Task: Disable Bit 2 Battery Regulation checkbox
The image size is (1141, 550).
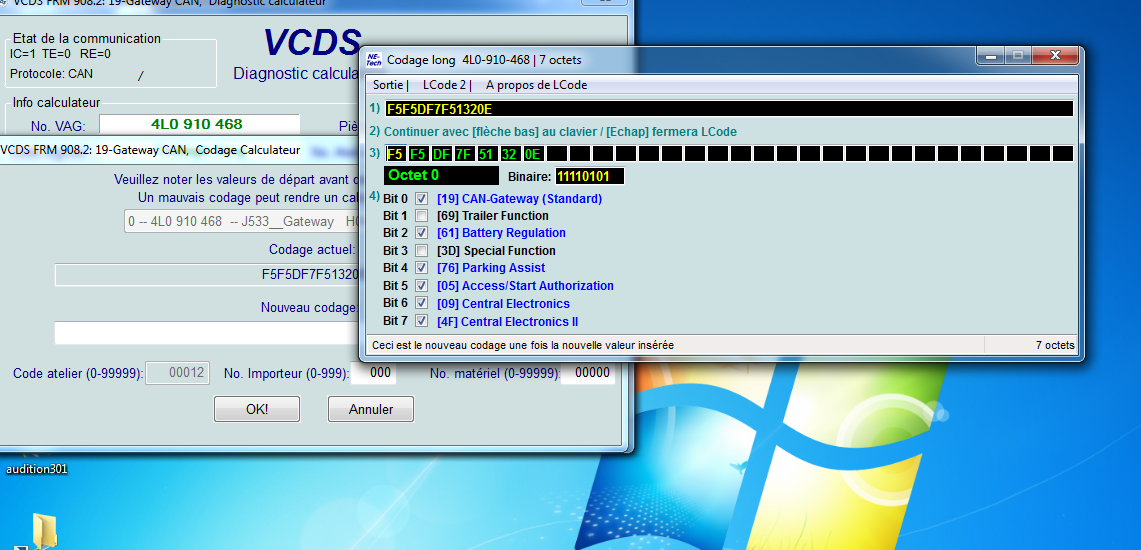Action: tap(422, 233)
